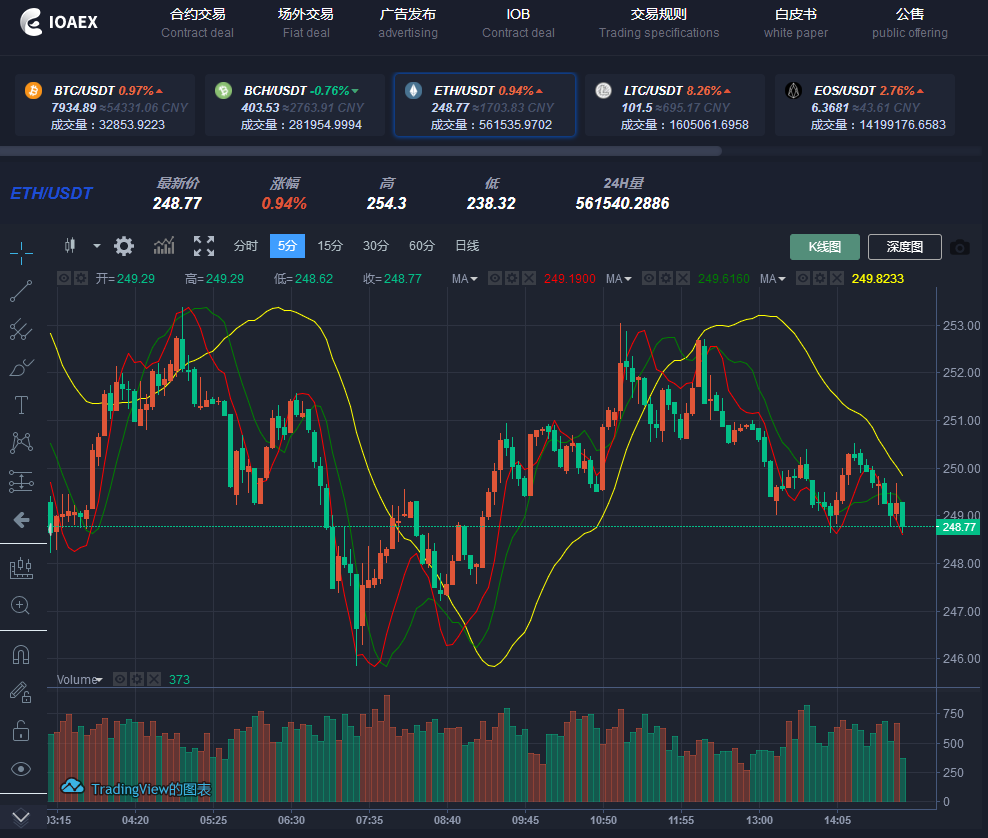This screenshot has width=988, height=838.
Task: Toggle visibility of all drawings eye icon
Action: pos(21,768)
